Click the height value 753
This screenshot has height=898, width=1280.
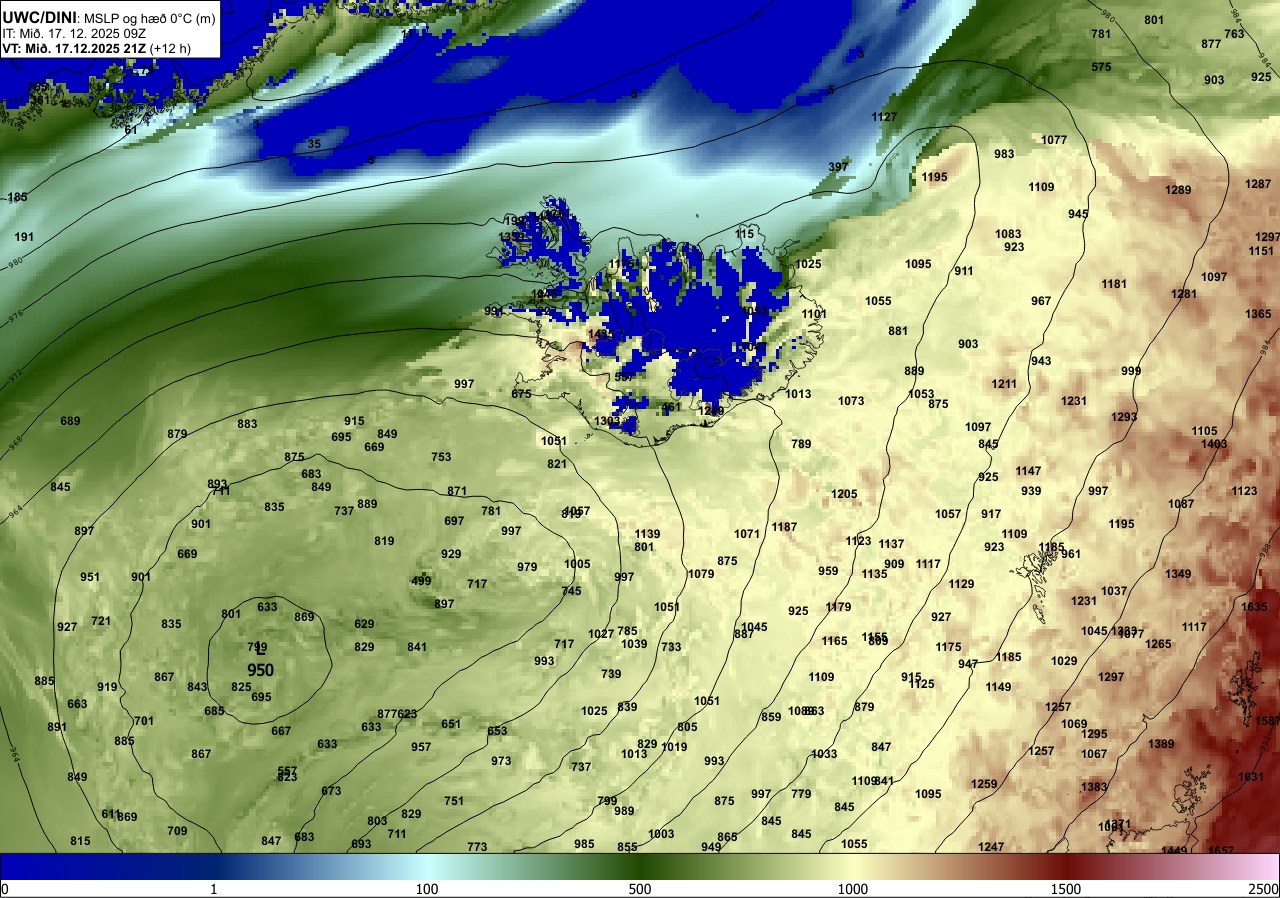click(x=441, y=457)
